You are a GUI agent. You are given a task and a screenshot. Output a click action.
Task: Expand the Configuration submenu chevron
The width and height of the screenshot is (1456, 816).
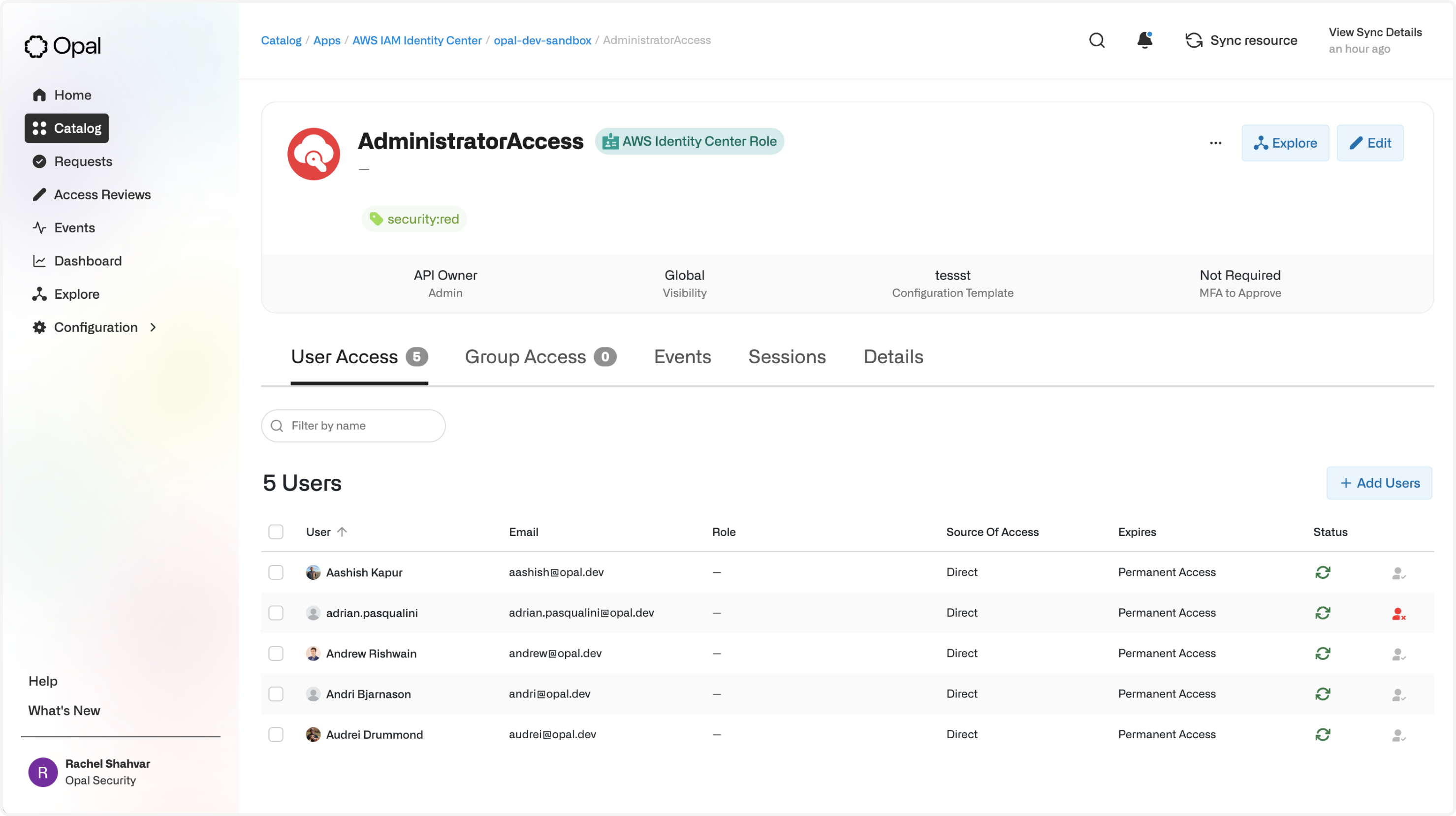click(153, 327)
